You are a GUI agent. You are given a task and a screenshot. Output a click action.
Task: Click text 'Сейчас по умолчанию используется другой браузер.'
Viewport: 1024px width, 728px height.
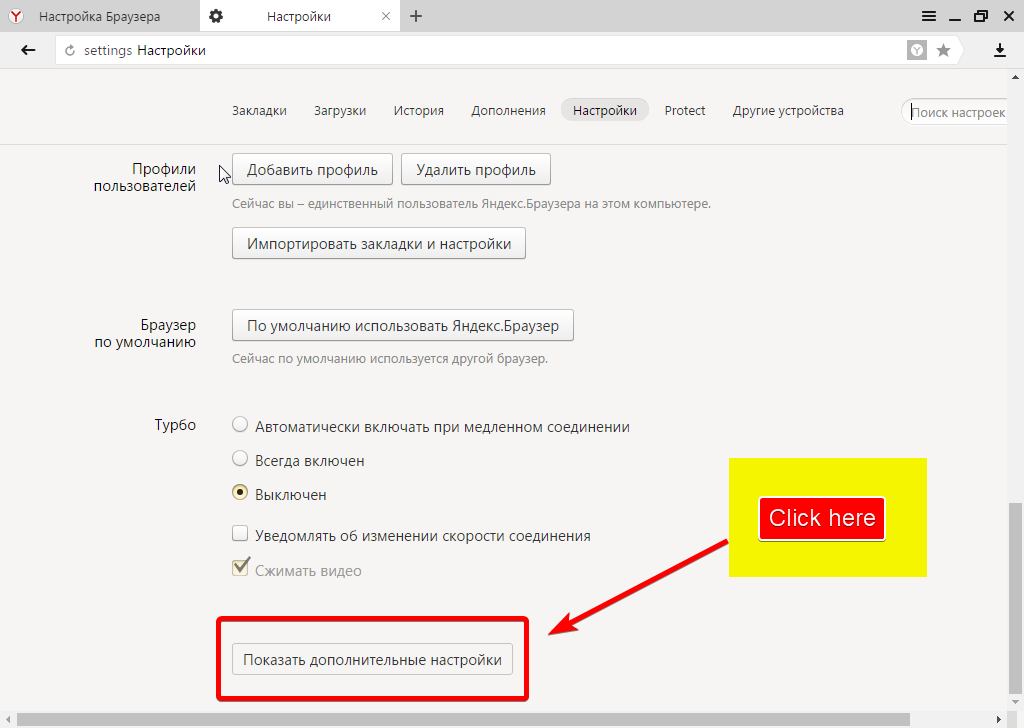click(x=390, y=358)
